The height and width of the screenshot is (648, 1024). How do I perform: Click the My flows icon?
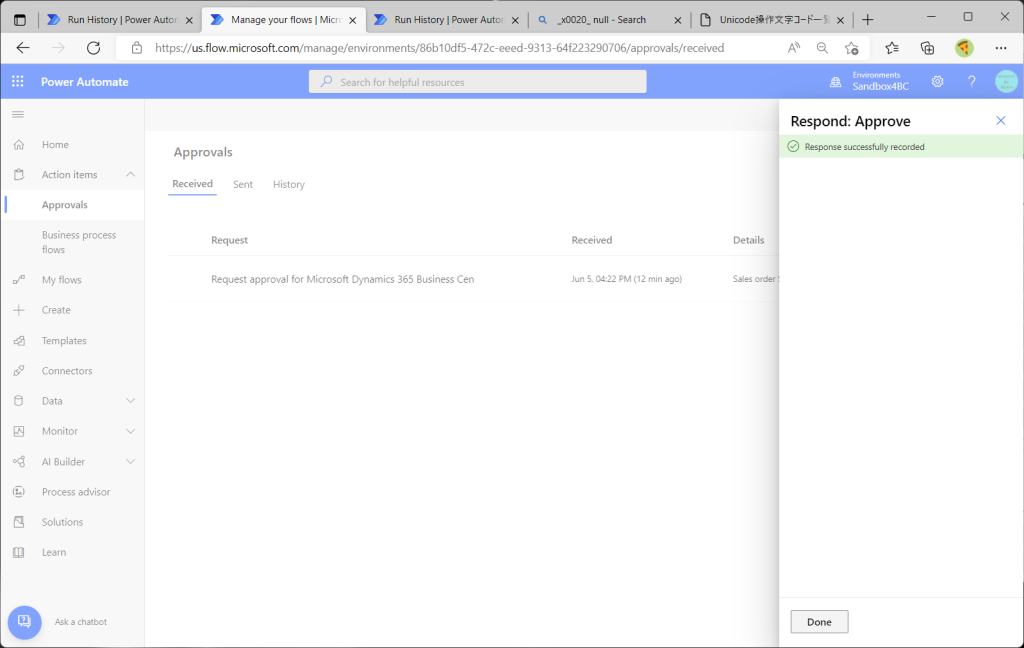coord(19,280)
